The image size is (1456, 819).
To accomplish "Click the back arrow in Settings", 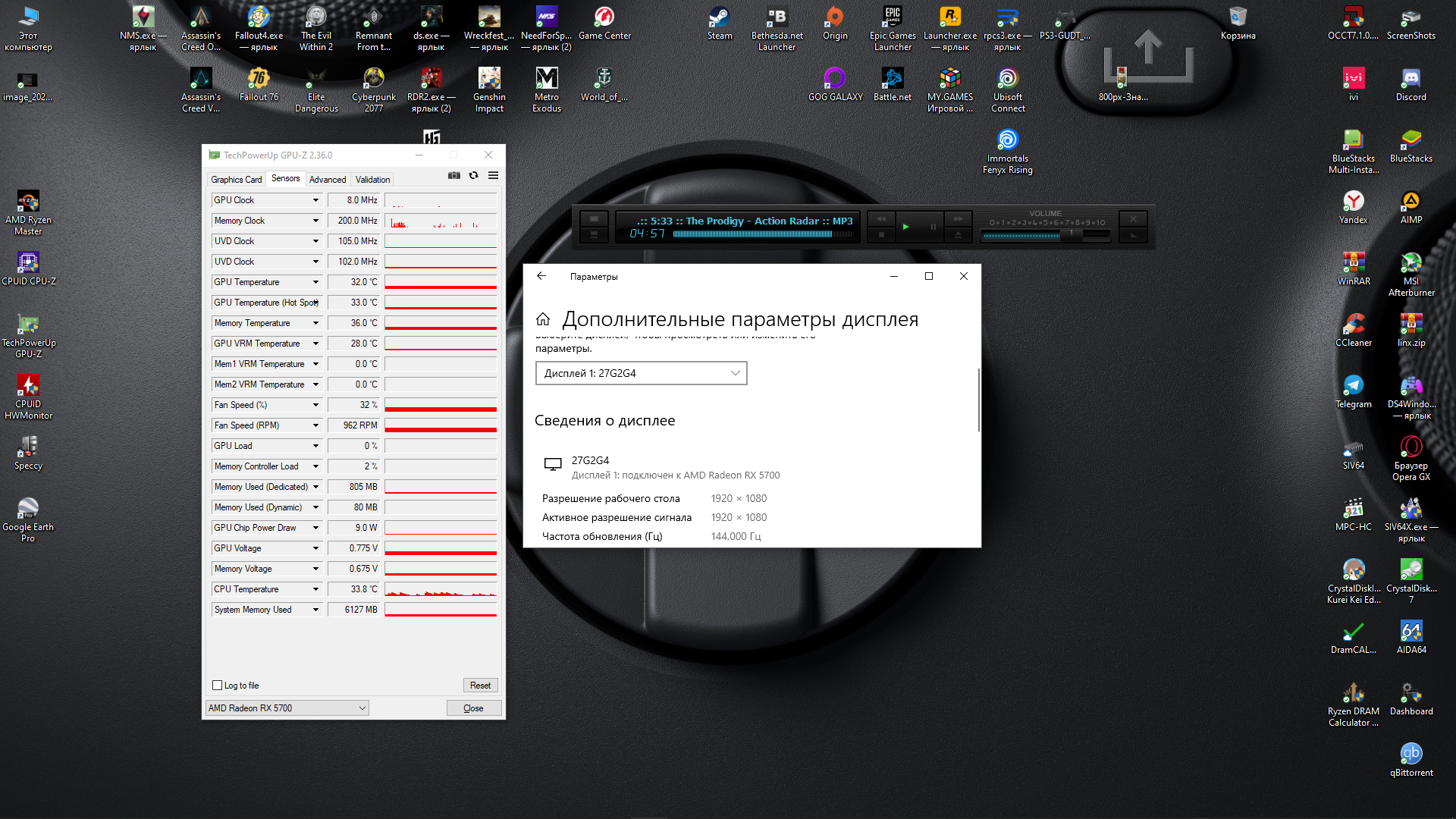I will 541,276.
